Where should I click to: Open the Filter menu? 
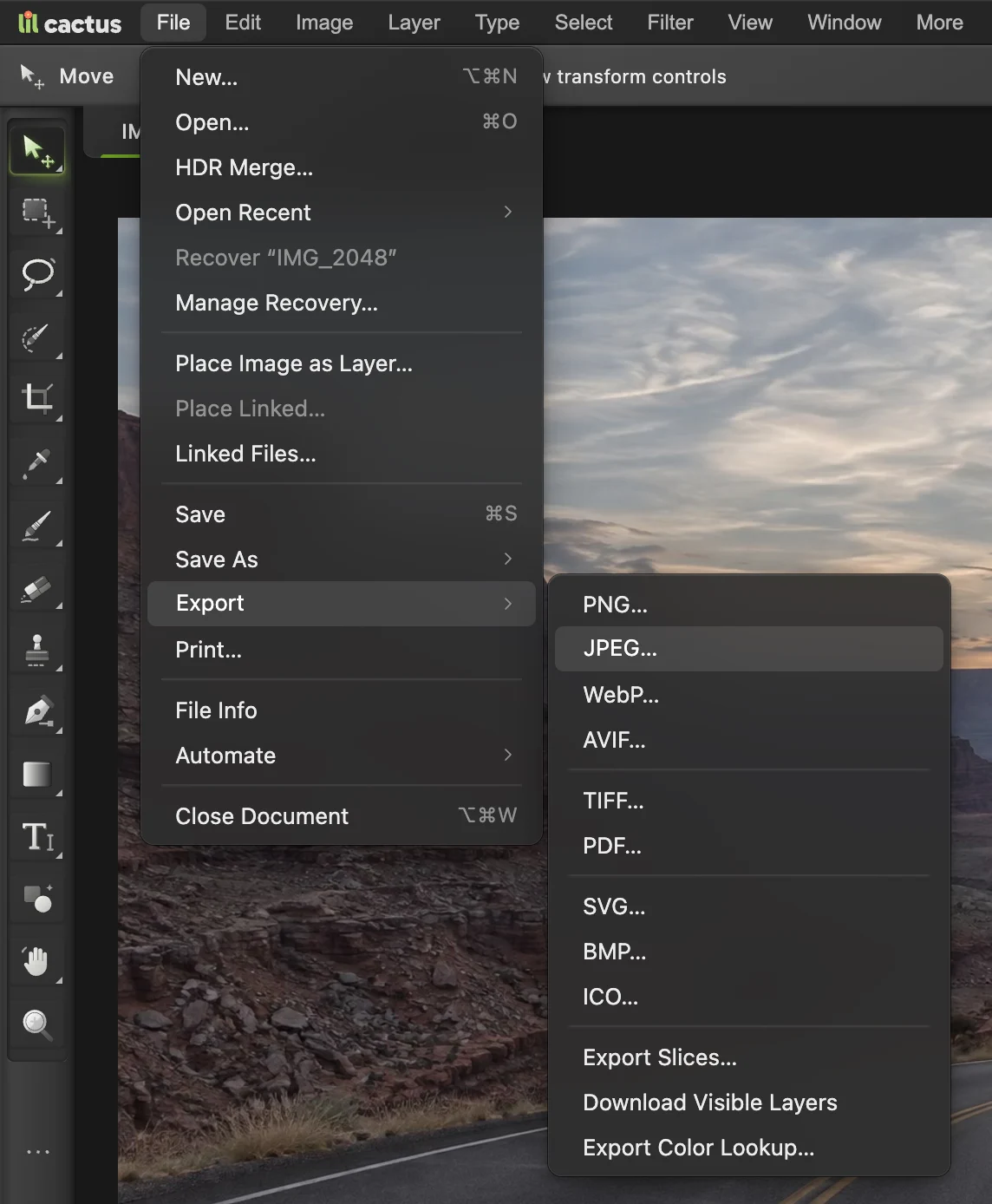670,23
